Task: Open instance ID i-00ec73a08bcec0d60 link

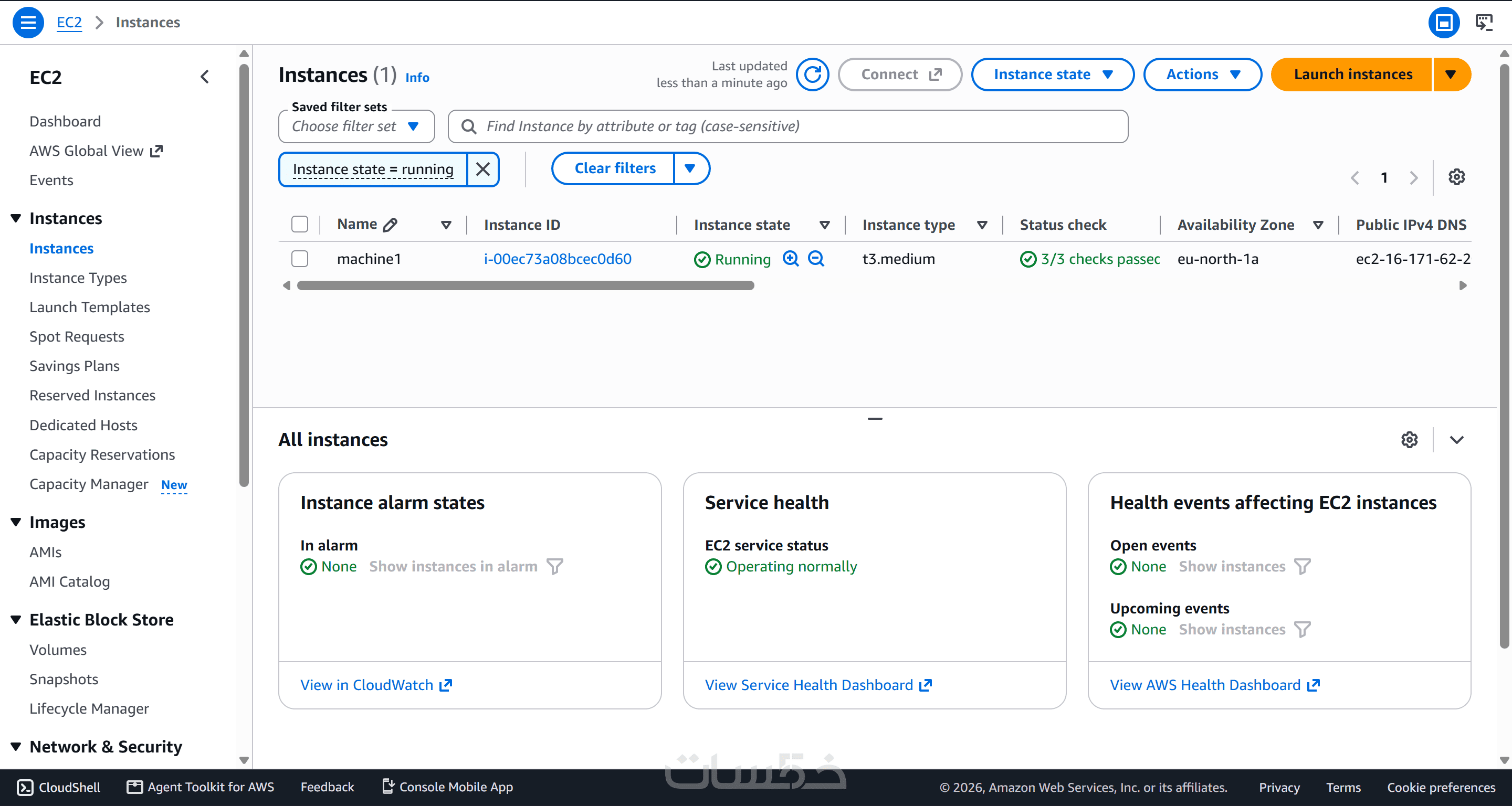Action: 558,259
